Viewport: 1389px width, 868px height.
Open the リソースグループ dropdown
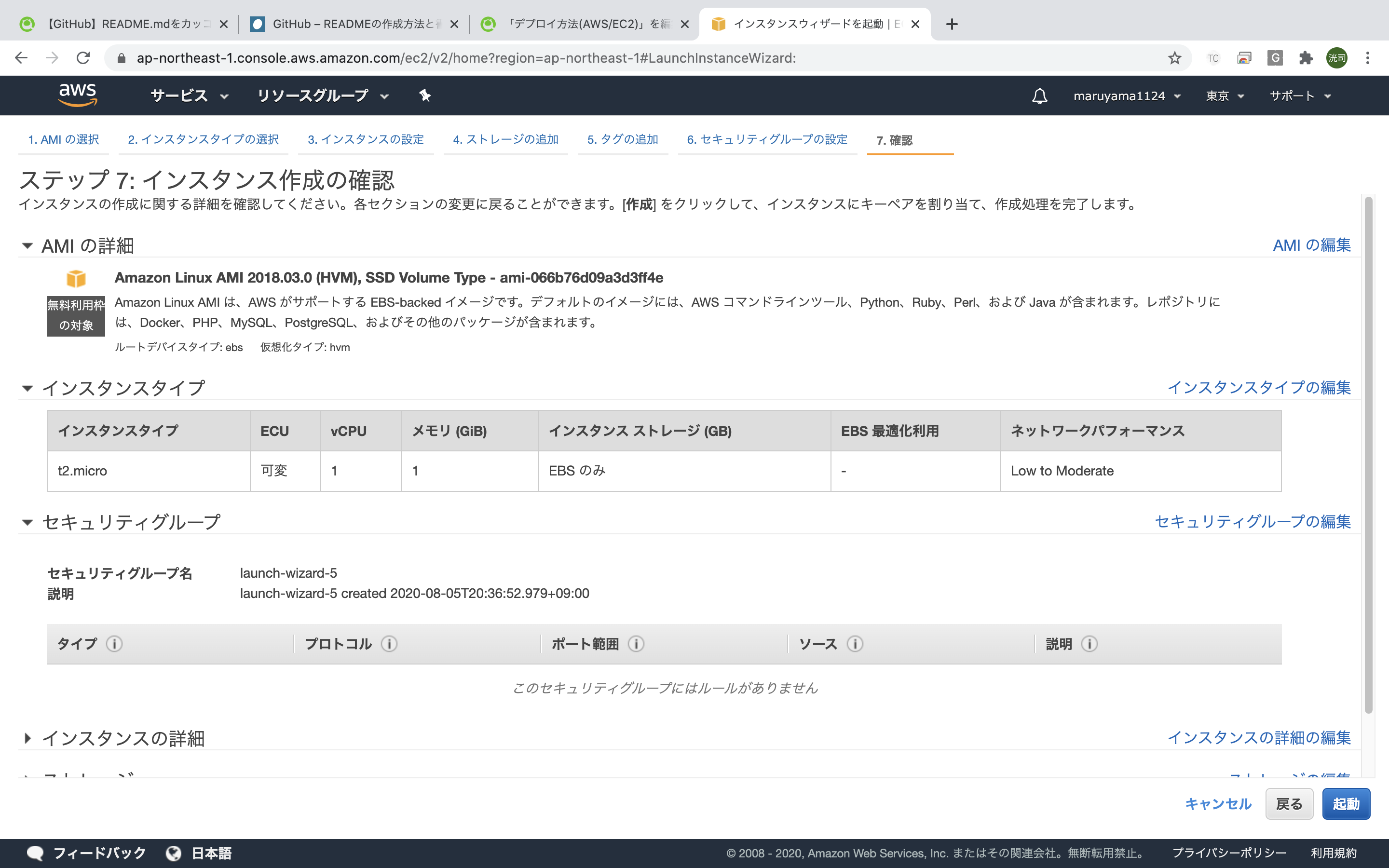(323, 96)
